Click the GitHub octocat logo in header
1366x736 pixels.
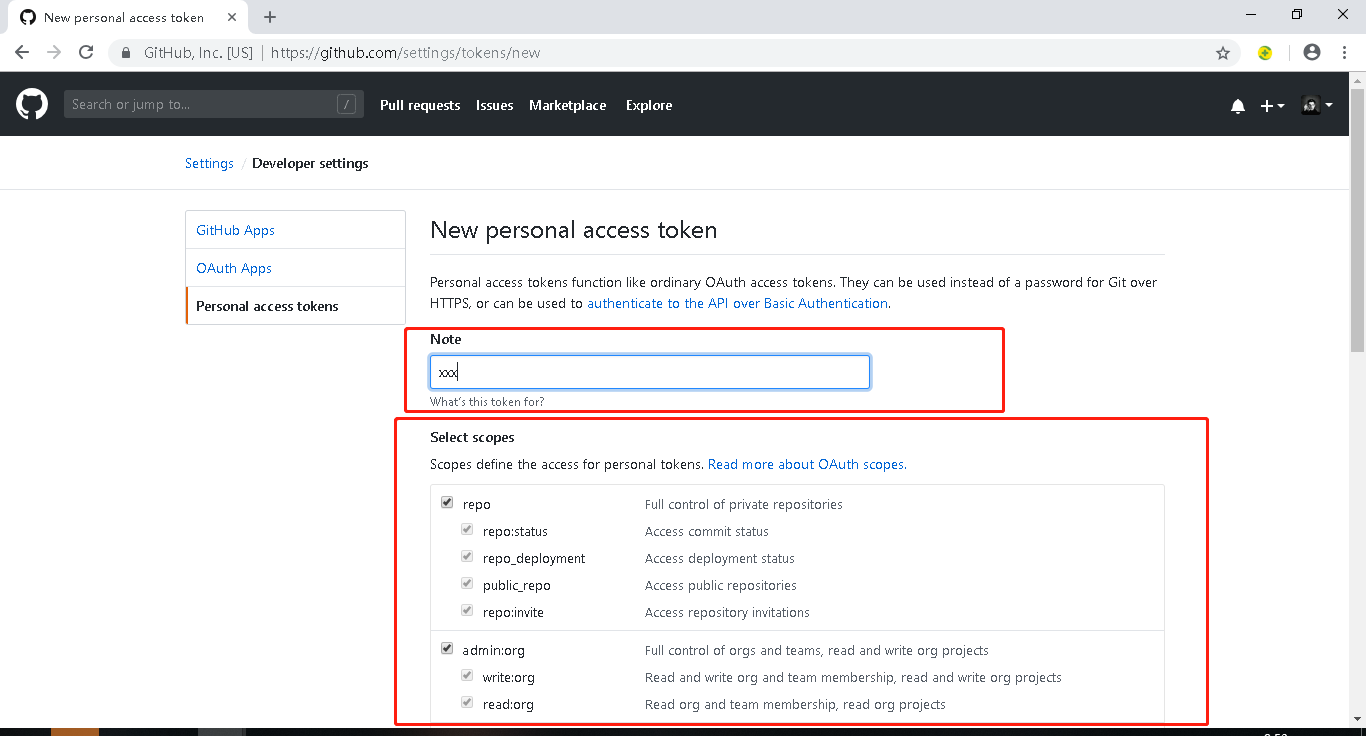(x=32, y=104)
